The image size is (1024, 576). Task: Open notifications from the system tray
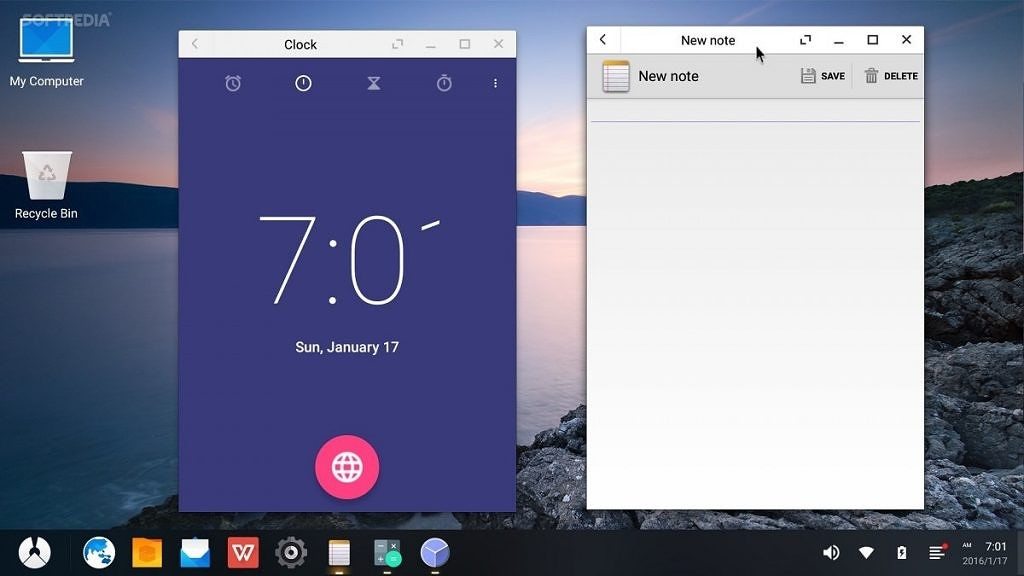tap(935, 552)
